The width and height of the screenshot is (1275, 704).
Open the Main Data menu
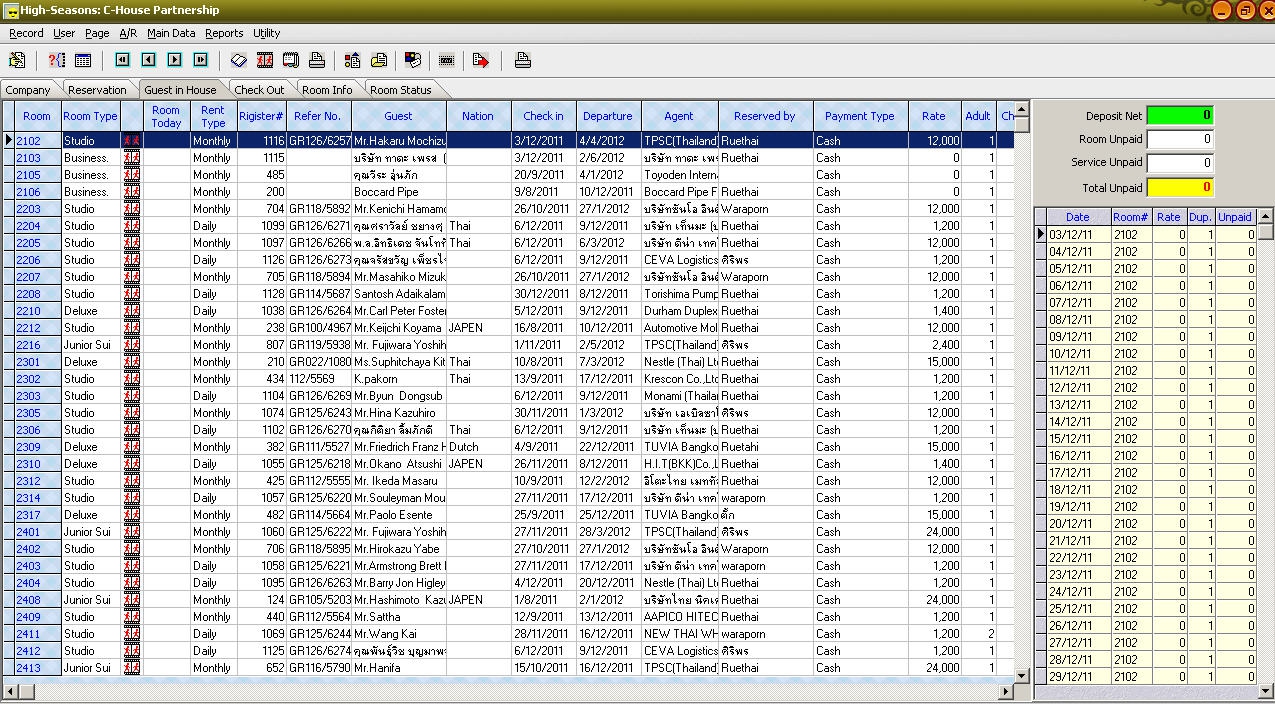[171, 33]
